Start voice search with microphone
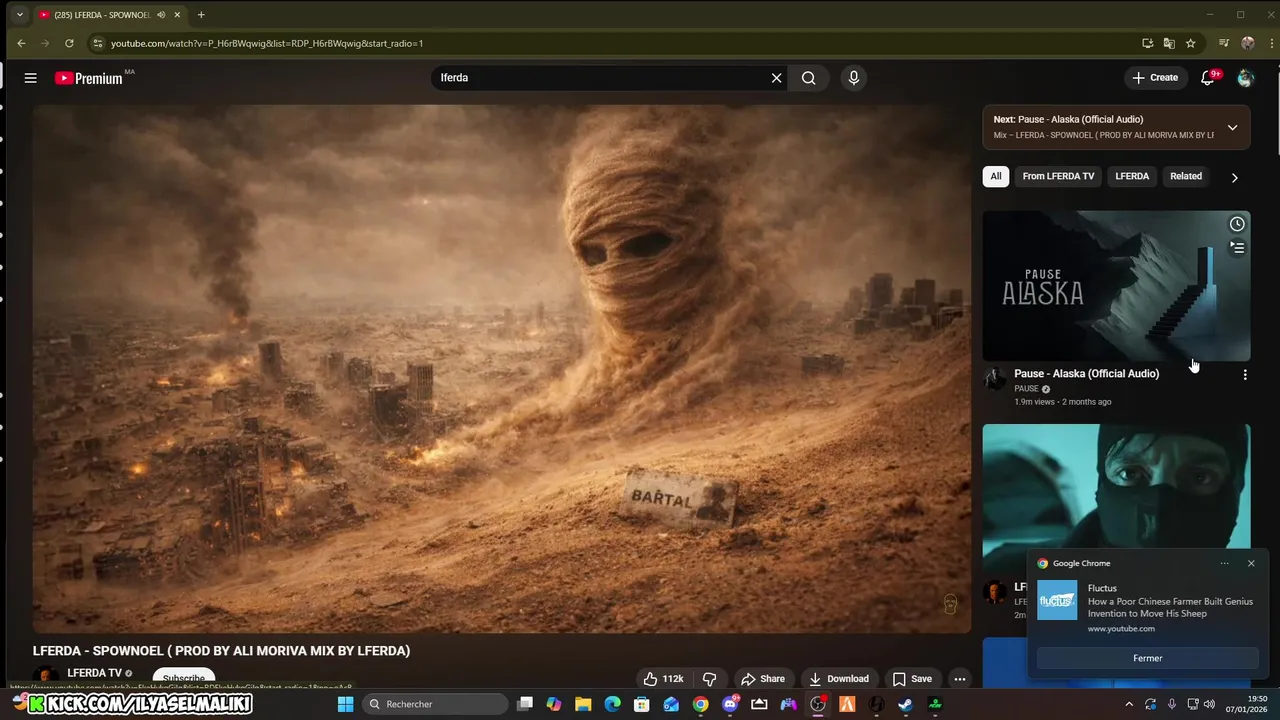Screen dimensions: 1280x720 [x=853, y=78]
